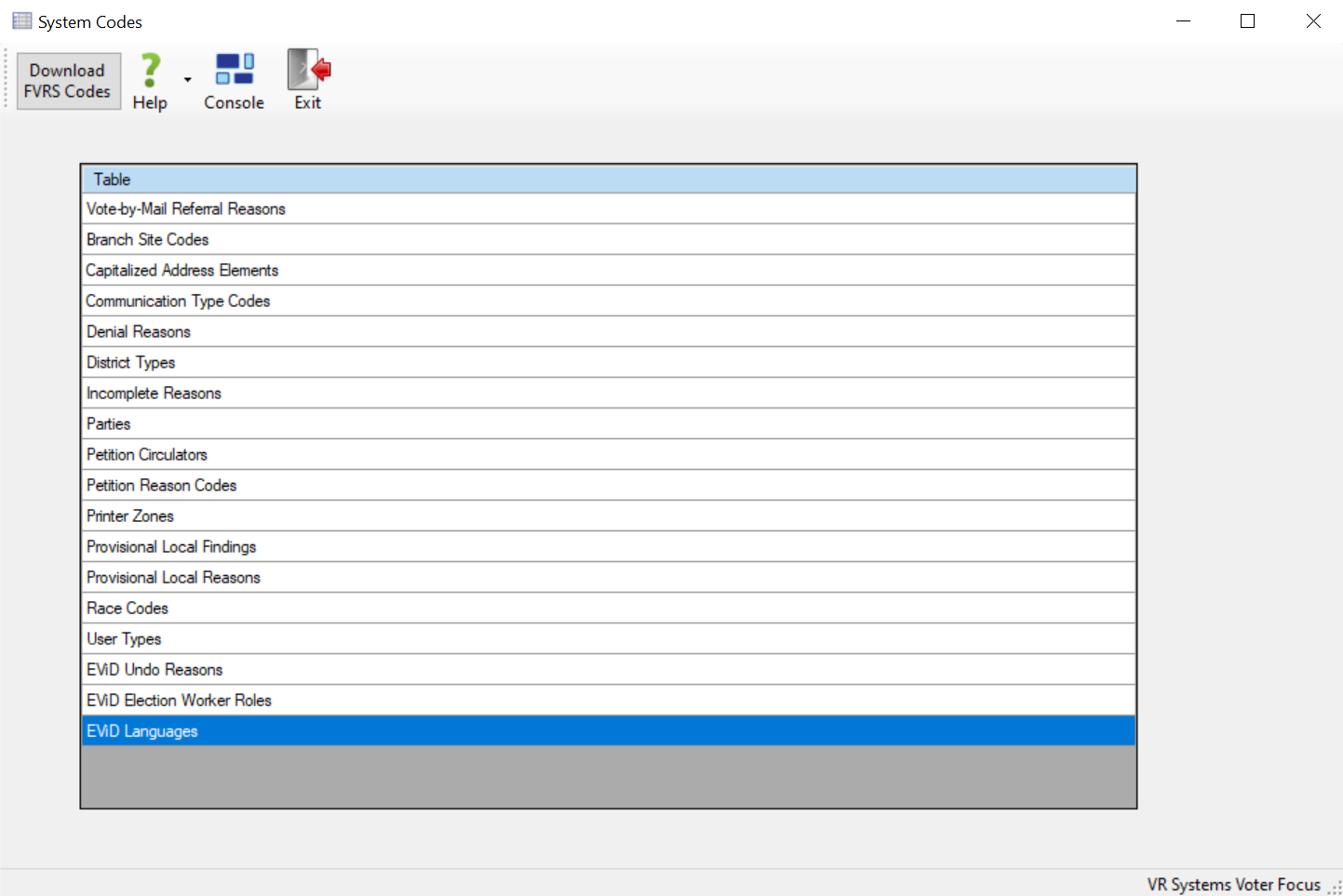Click the System Codes title bar icon
Viewport: 1343px width, 896px height.
click(x=21, y=21)
